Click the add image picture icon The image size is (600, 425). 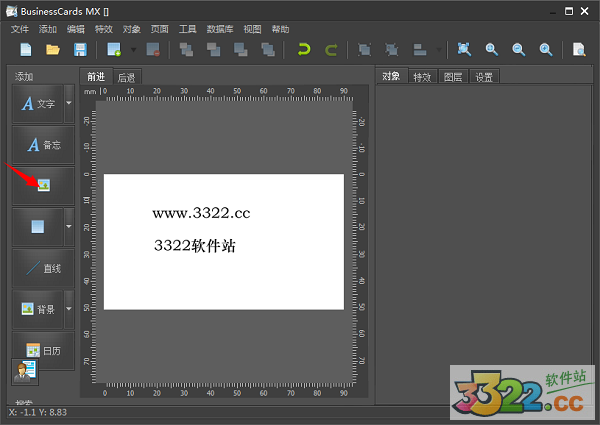tap(43, 186)
